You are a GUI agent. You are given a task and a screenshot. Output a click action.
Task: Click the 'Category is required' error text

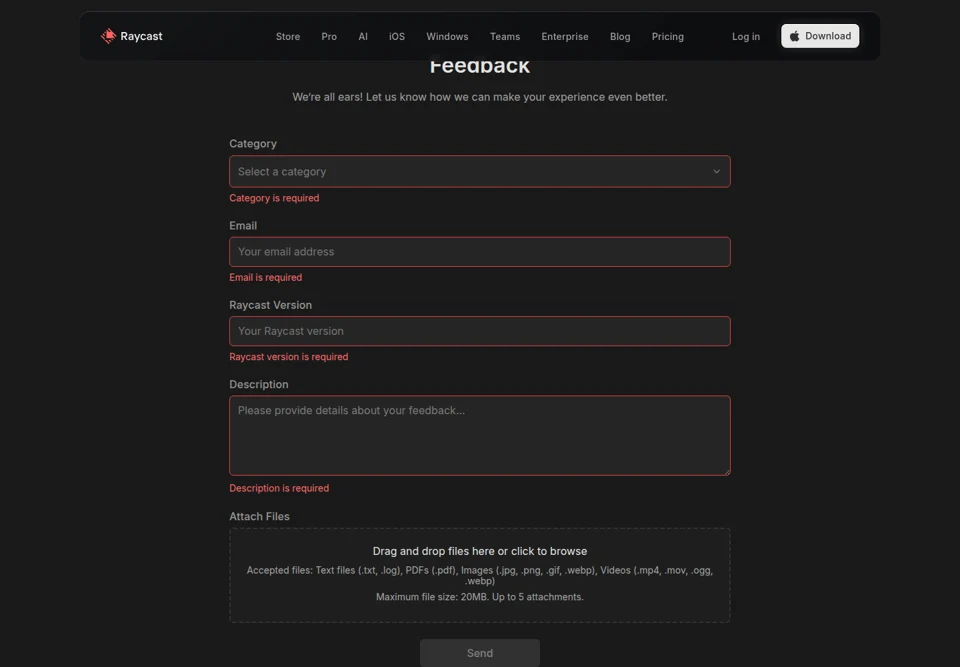coord(274,198)
